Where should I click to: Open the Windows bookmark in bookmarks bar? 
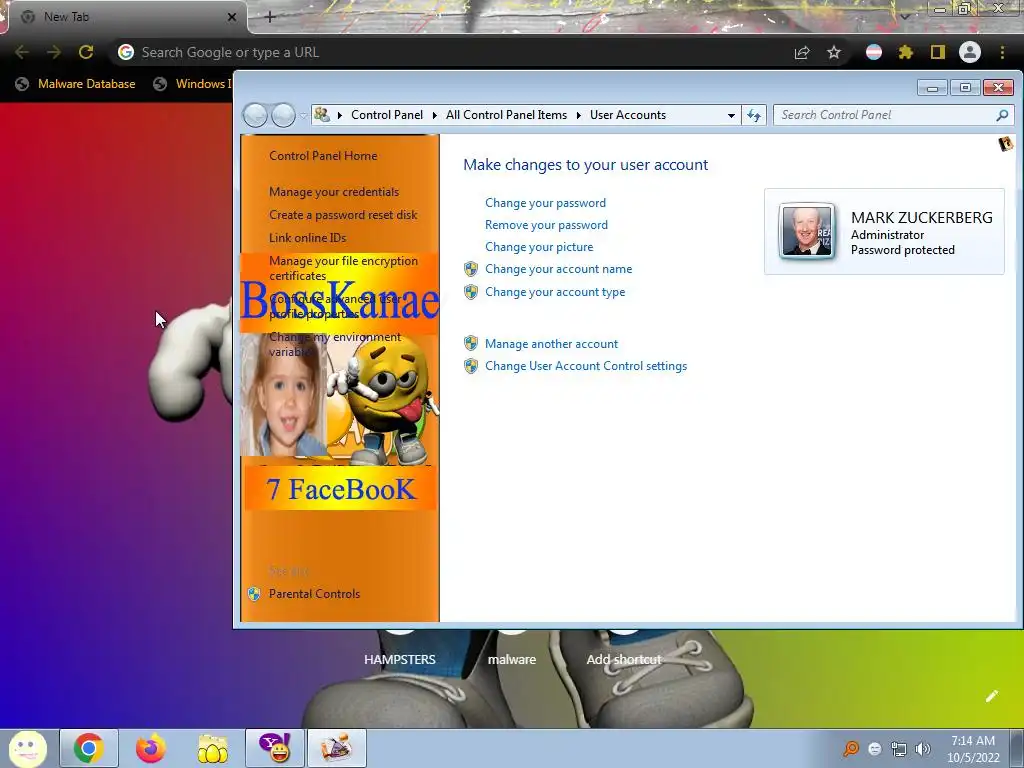[x=193, y=84]
